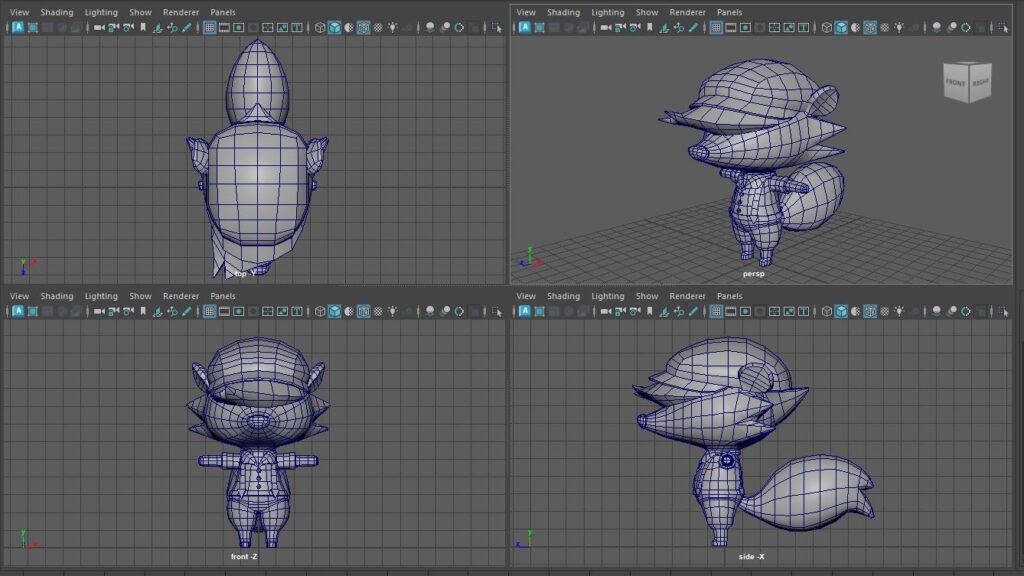Viewport: 1024px width, 576px height.
Task: Click the Image Plane icon in the top panel
Action: point(157,27)
